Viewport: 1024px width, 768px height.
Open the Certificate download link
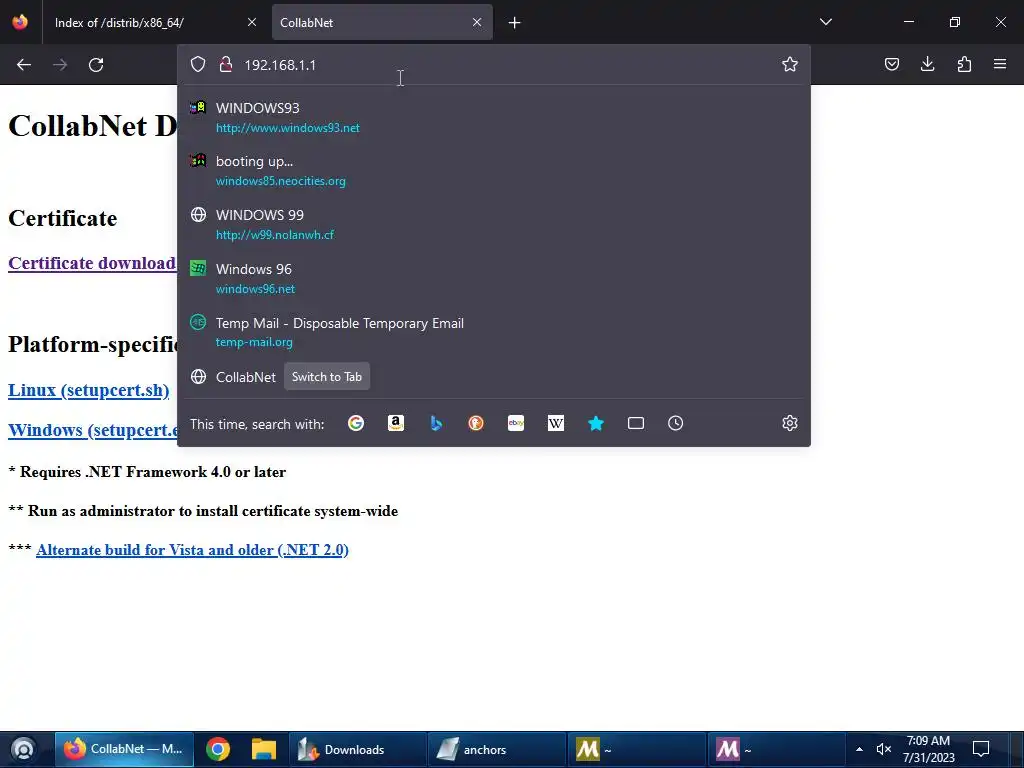(x=92, y=263)
